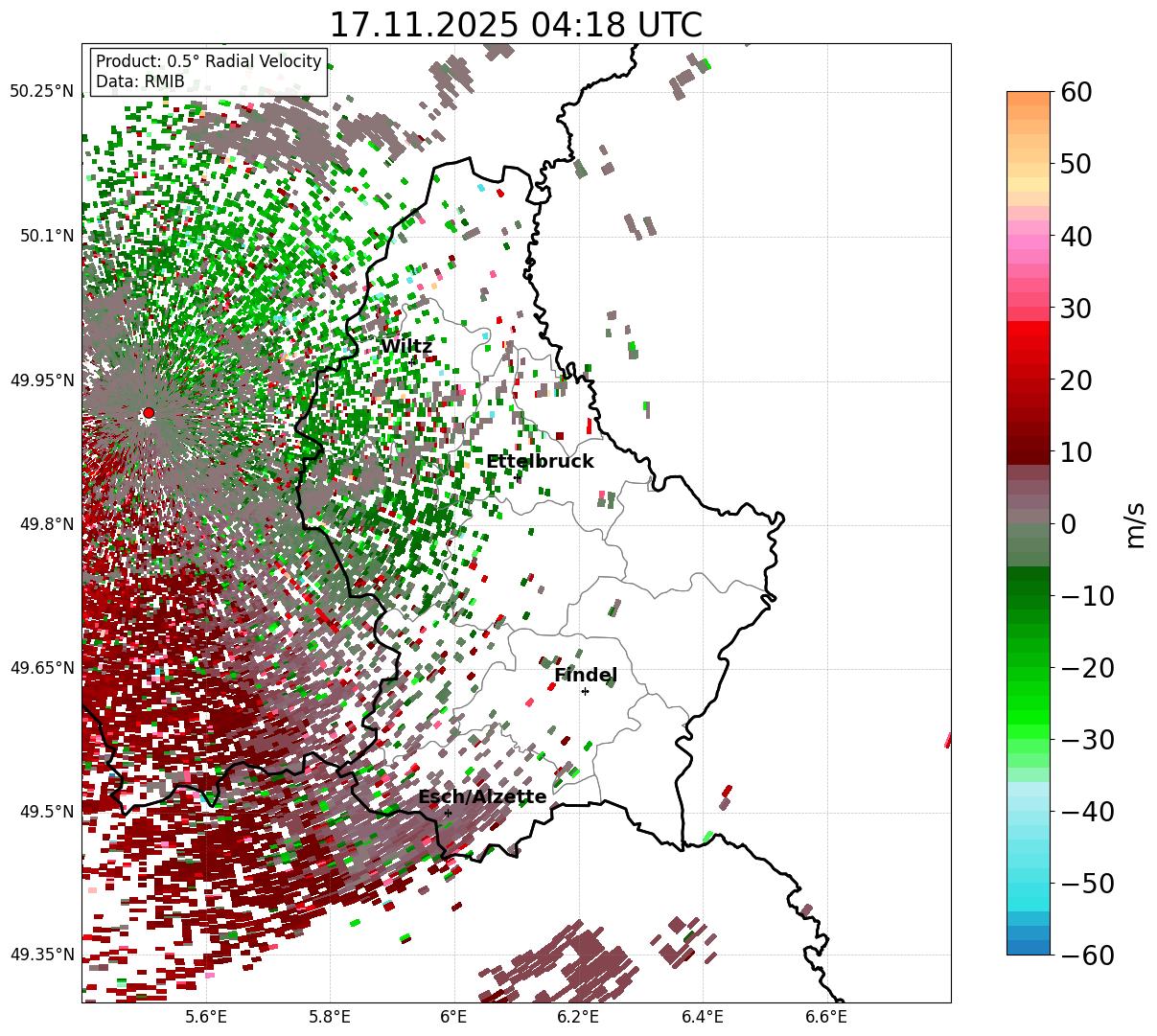
Task: Click the colorbar value −40
Action: 1086,812
